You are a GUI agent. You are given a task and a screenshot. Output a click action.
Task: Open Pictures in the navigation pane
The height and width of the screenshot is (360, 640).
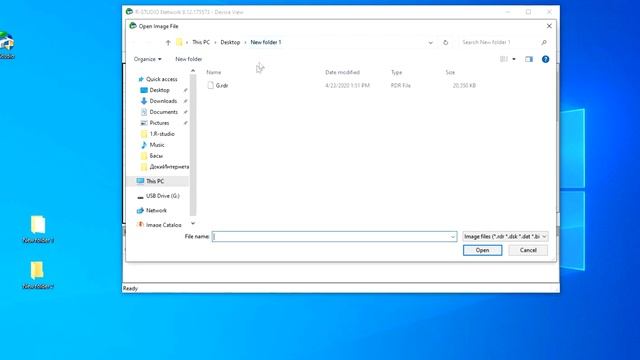[159, 123]
